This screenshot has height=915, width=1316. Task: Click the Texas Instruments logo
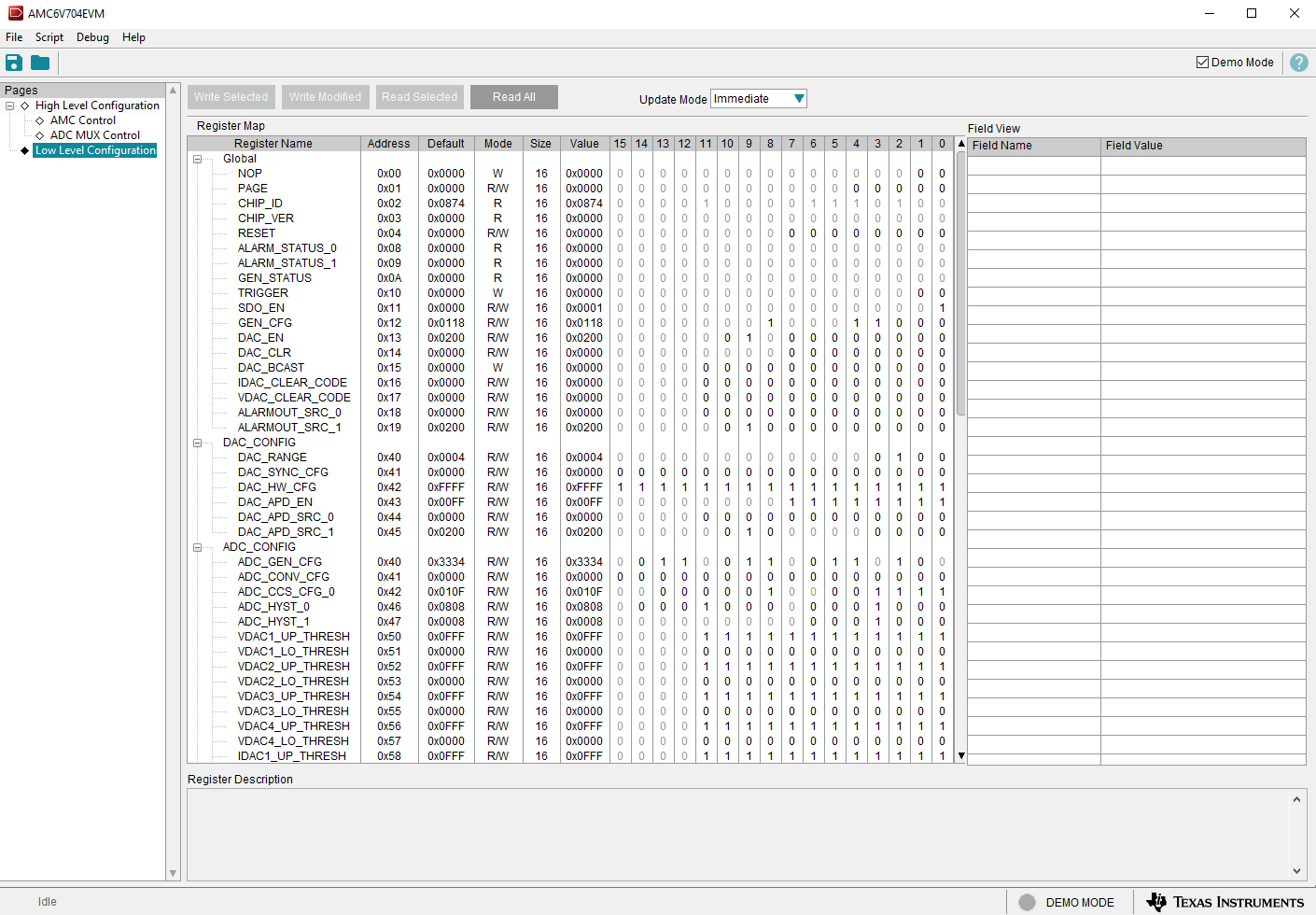coord(1225,902)
